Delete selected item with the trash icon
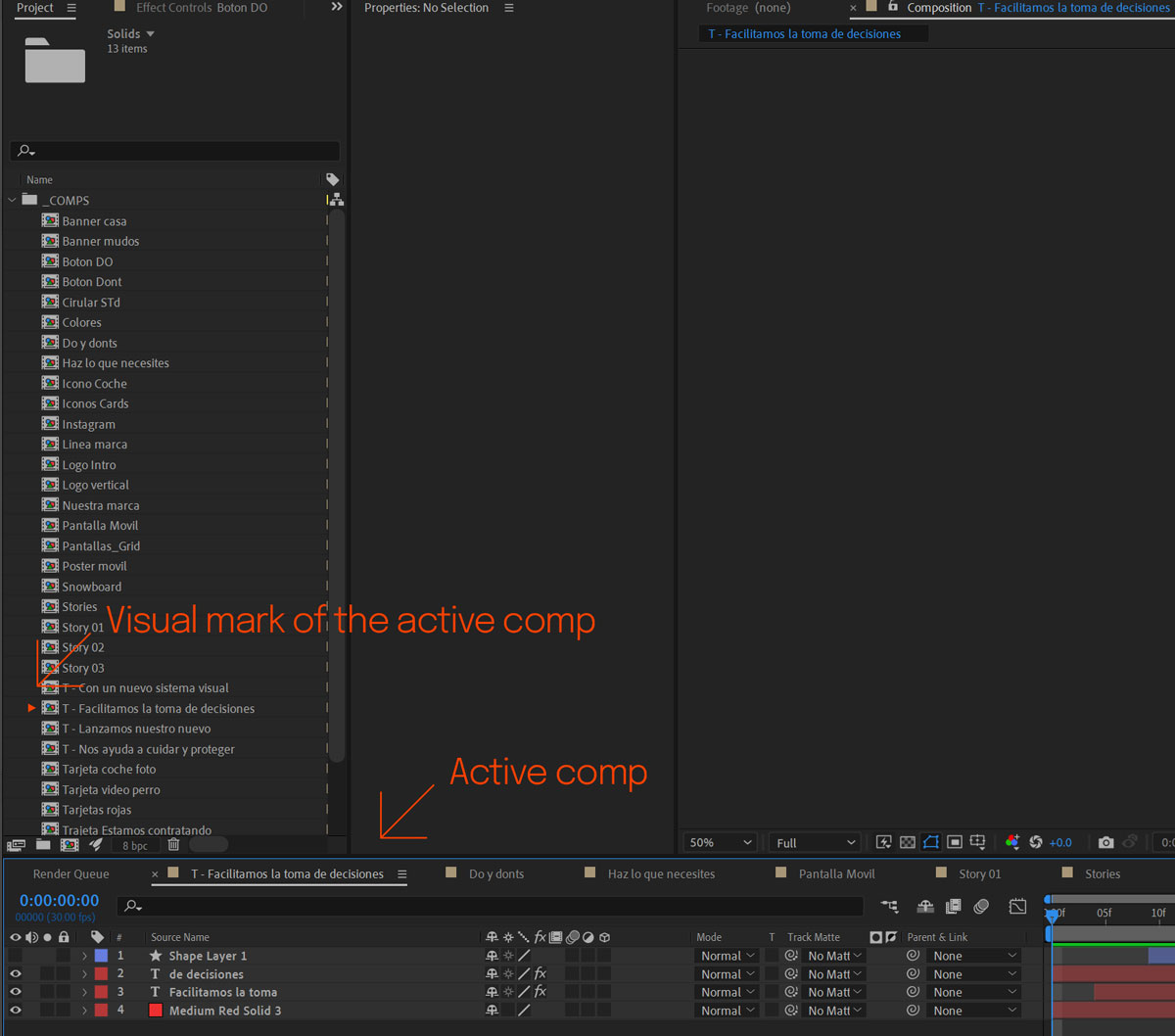Viewport: 1175px width, 1036px height. pos(172,843)
